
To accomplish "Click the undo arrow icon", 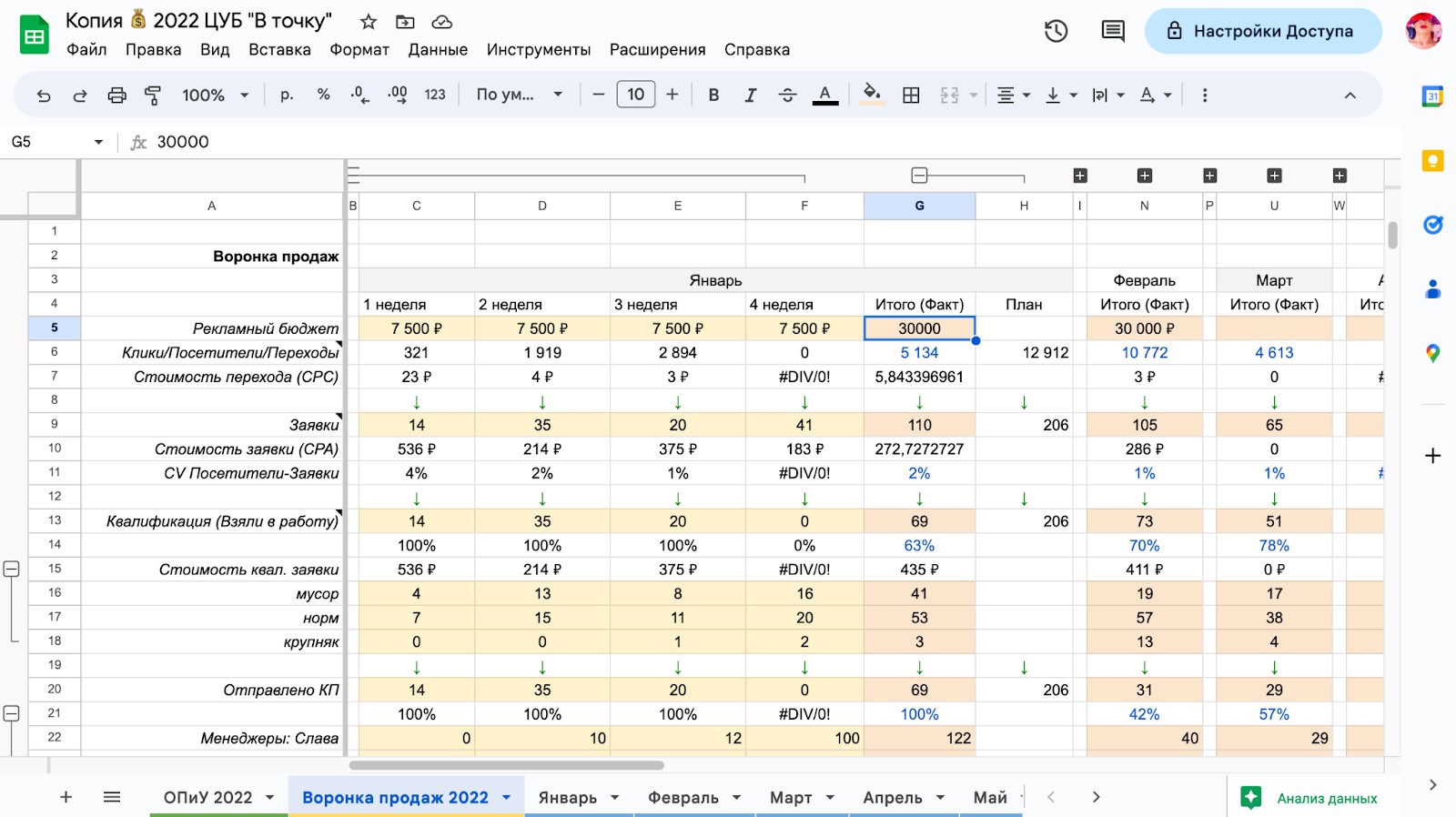I will pyautogui.click(x=43, y=95).
